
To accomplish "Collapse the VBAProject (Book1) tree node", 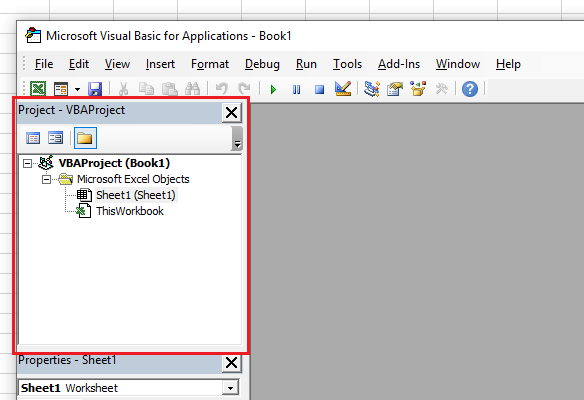I will tap(27, 163).
